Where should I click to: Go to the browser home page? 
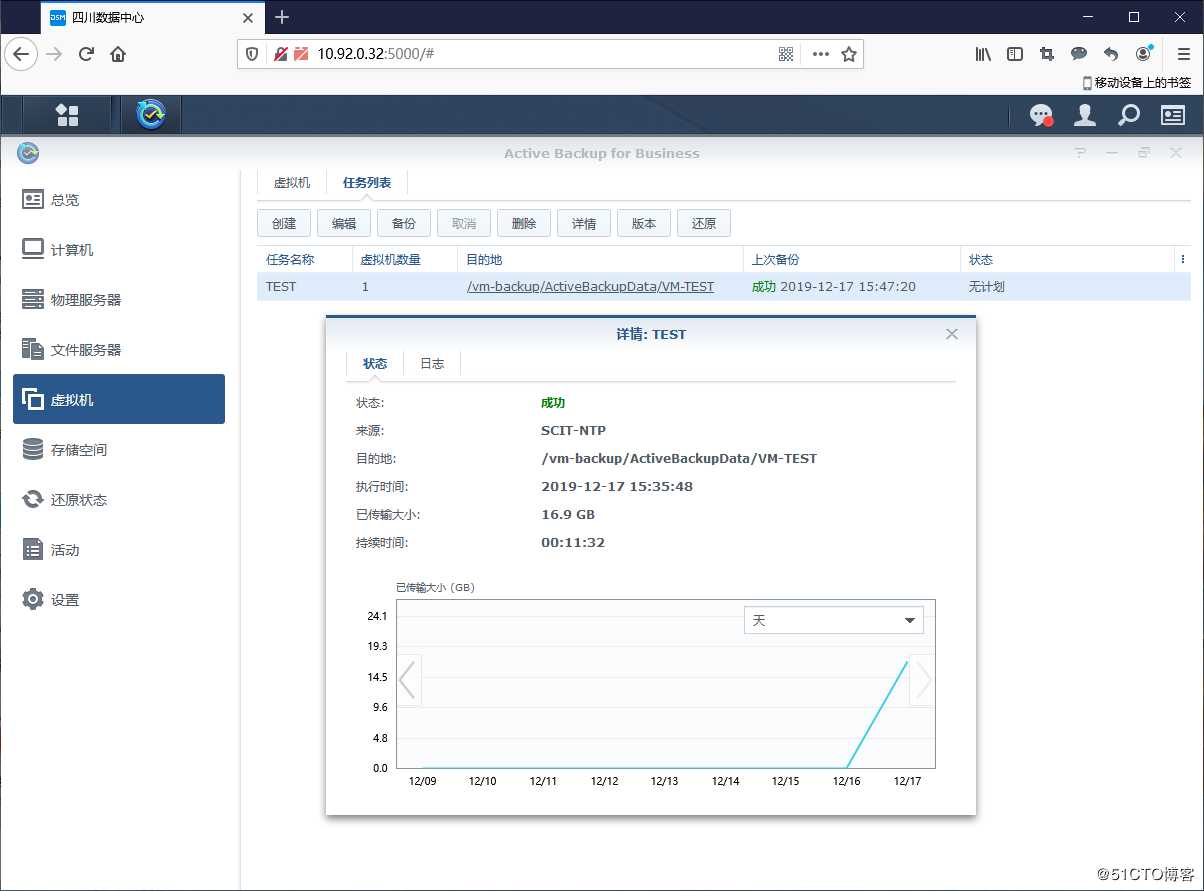click(x=118, y=54)
